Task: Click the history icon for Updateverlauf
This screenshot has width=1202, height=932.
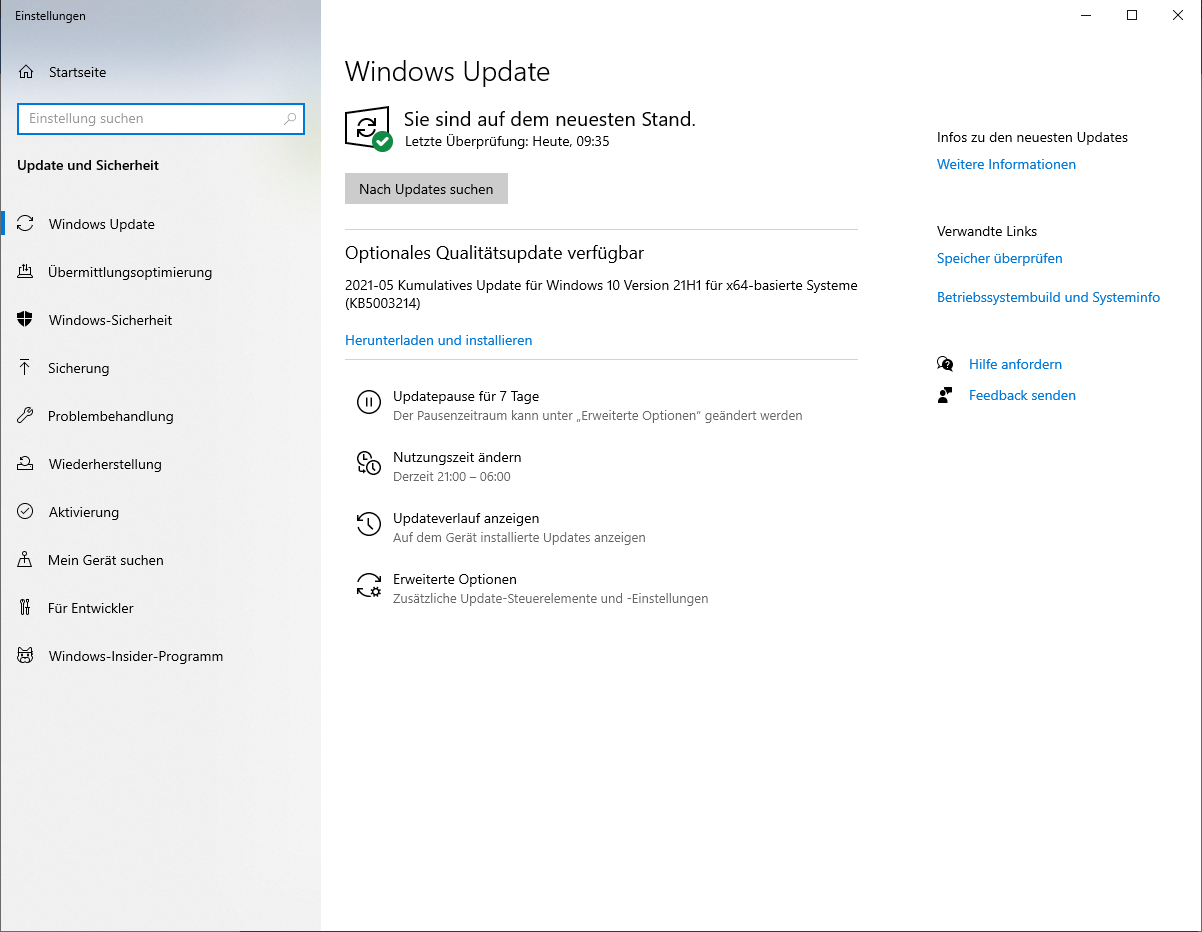Action: [369, 524]
